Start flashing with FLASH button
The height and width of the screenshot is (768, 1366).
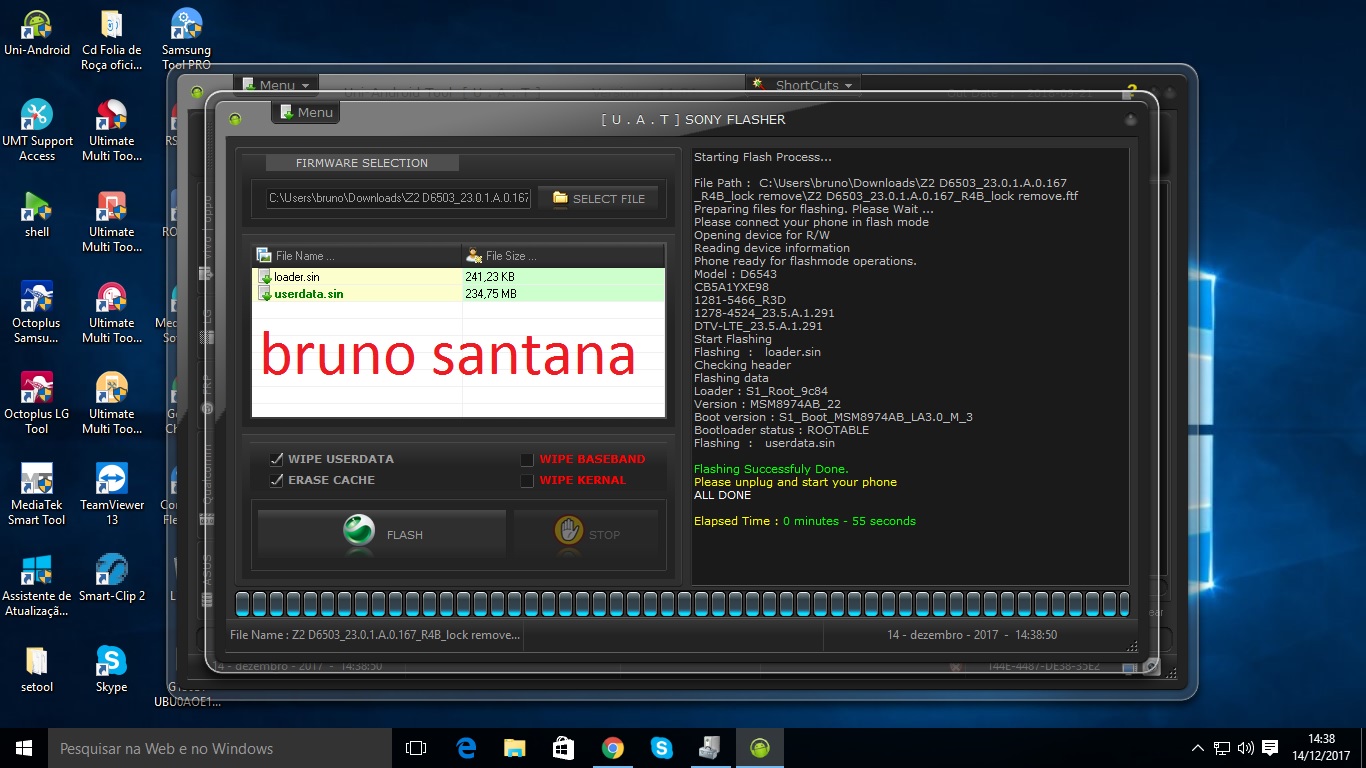[x=382, y=534]
